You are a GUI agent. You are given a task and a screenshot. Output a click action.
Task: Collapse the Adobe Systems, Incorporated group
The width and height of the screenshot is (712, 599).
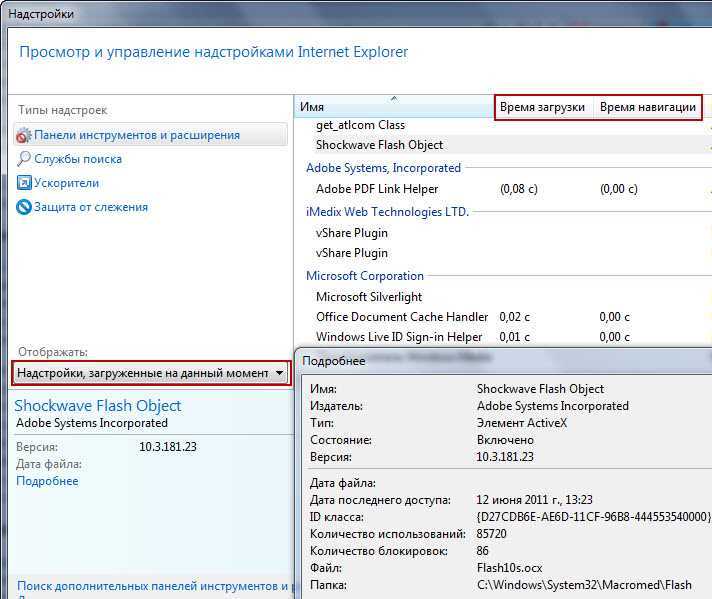pos(383,168)
